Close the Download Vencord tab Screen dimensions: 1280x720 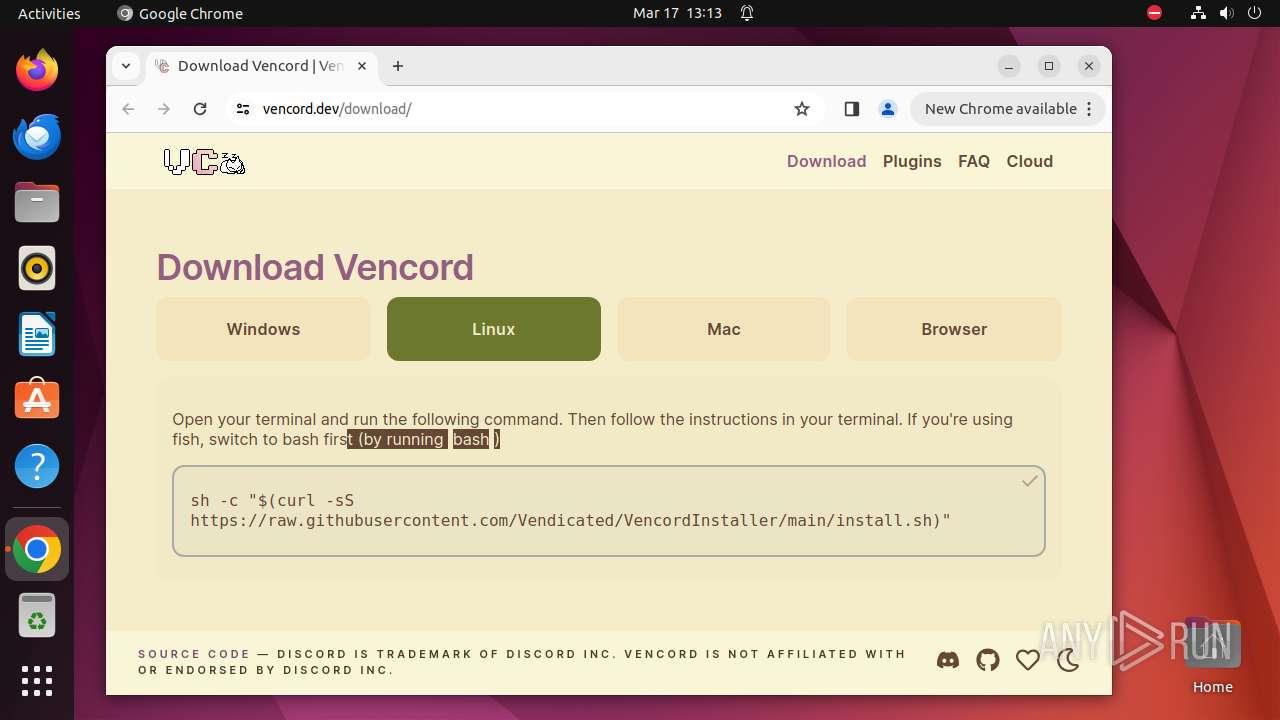(362, 66)
